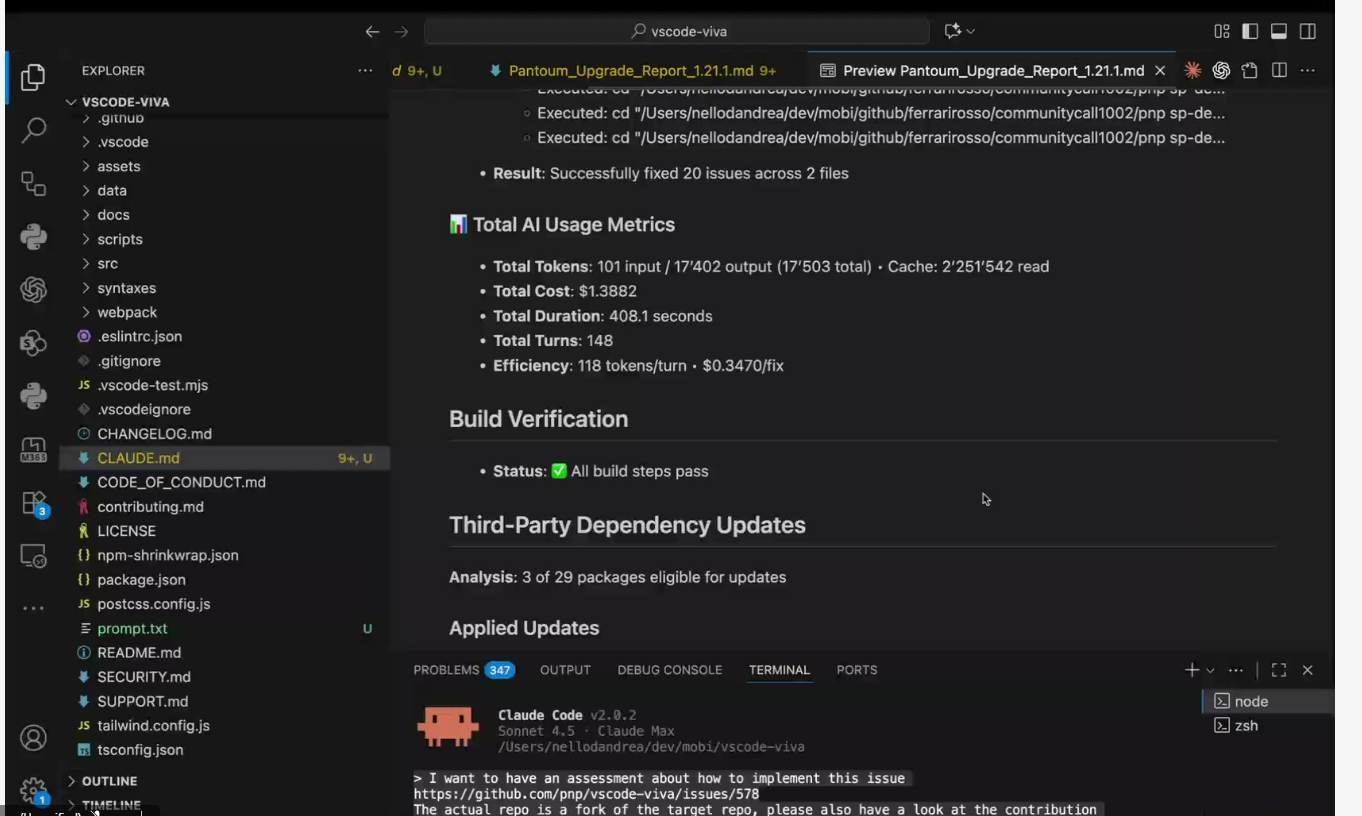Open Source Control view in activity bar

click(x=33, y=184)
